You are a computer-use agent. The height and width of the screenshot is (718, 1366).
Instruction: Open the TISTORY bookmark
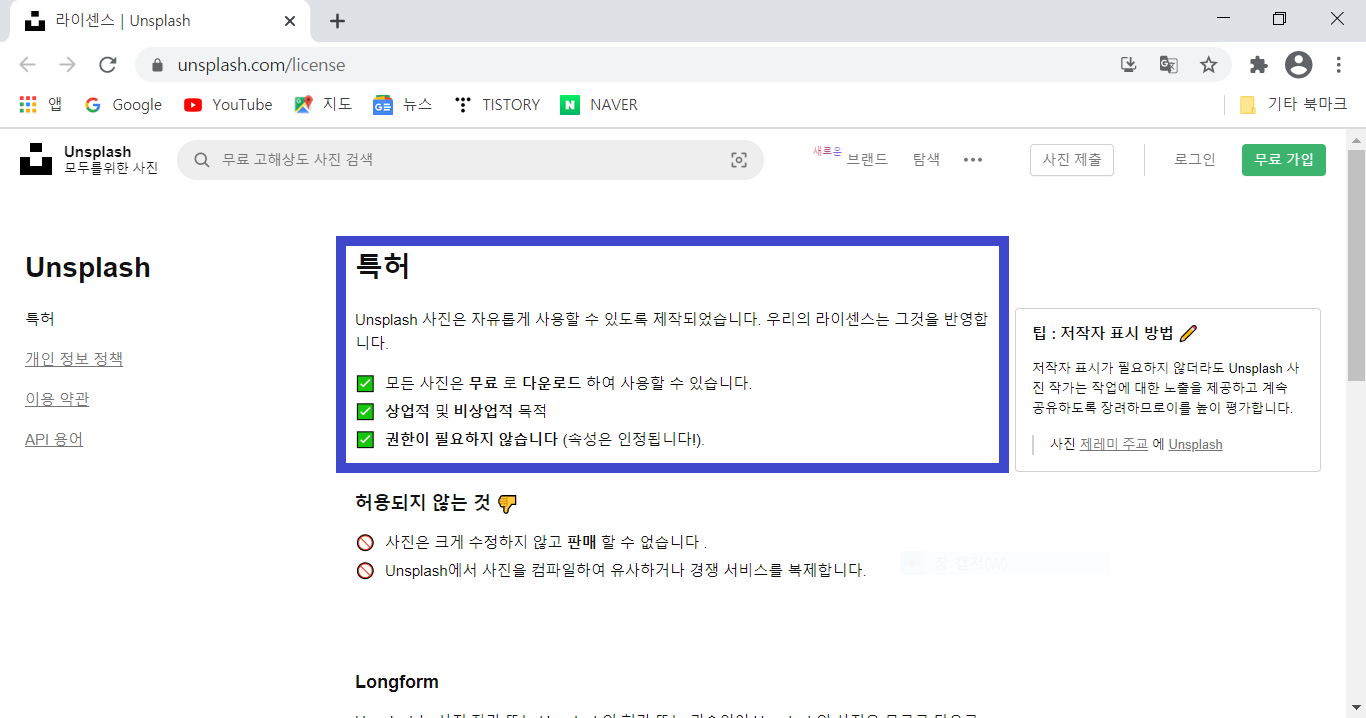tap(497, 104)
